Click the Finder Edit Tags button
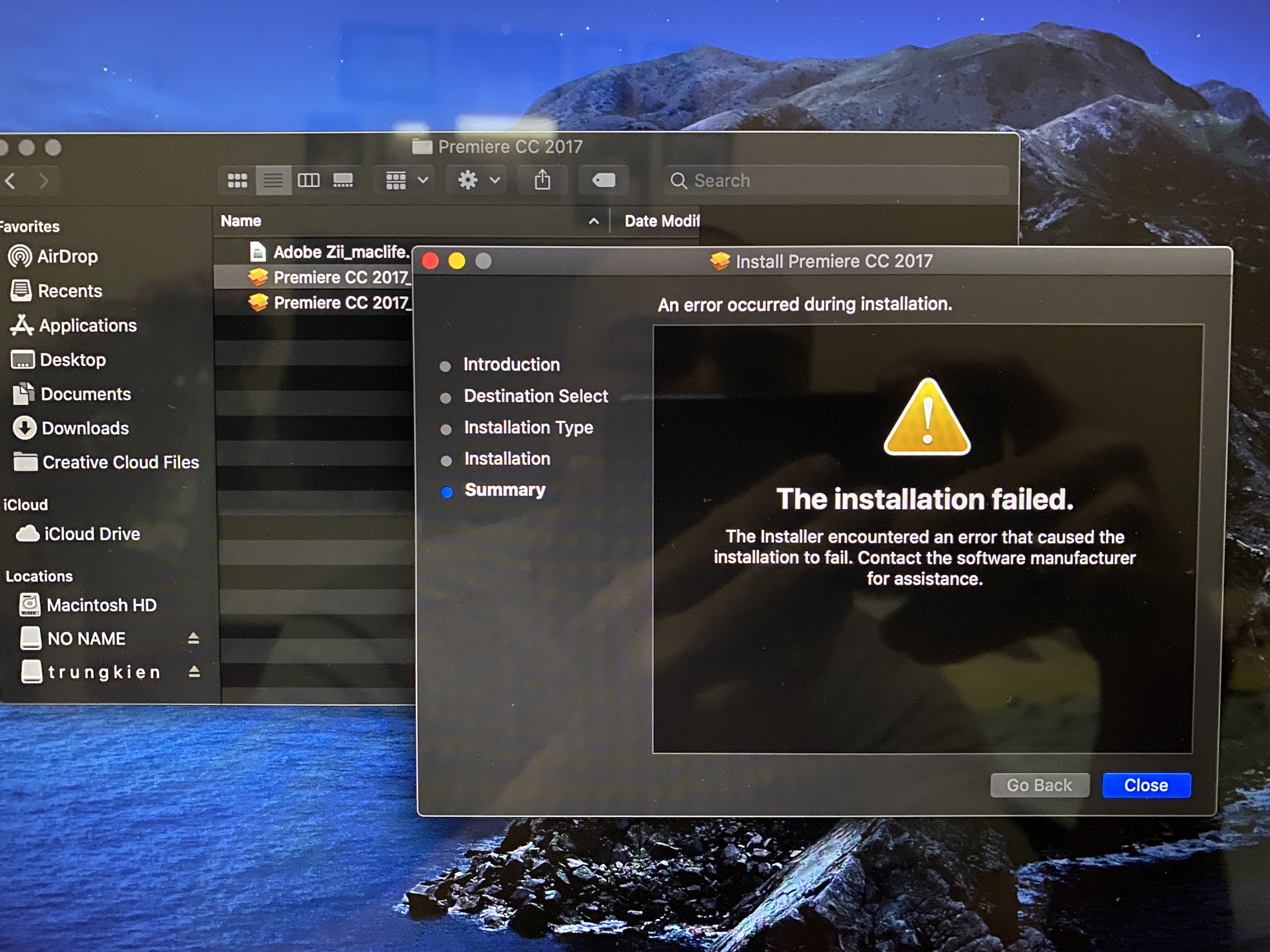This screenshot has height=952, width=1270. [604, 181]
